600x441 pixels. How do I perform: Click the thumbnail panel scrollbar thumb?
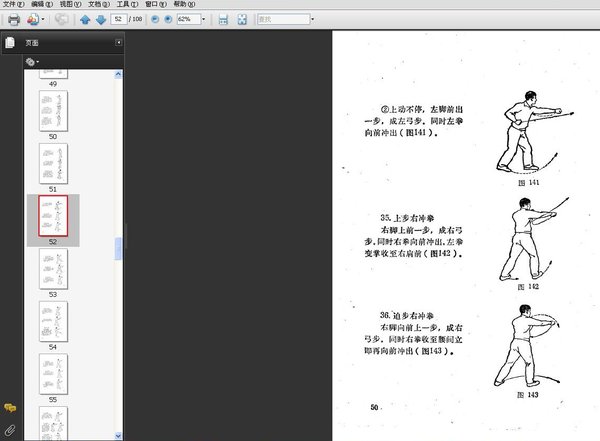click(x=118, y=249)
